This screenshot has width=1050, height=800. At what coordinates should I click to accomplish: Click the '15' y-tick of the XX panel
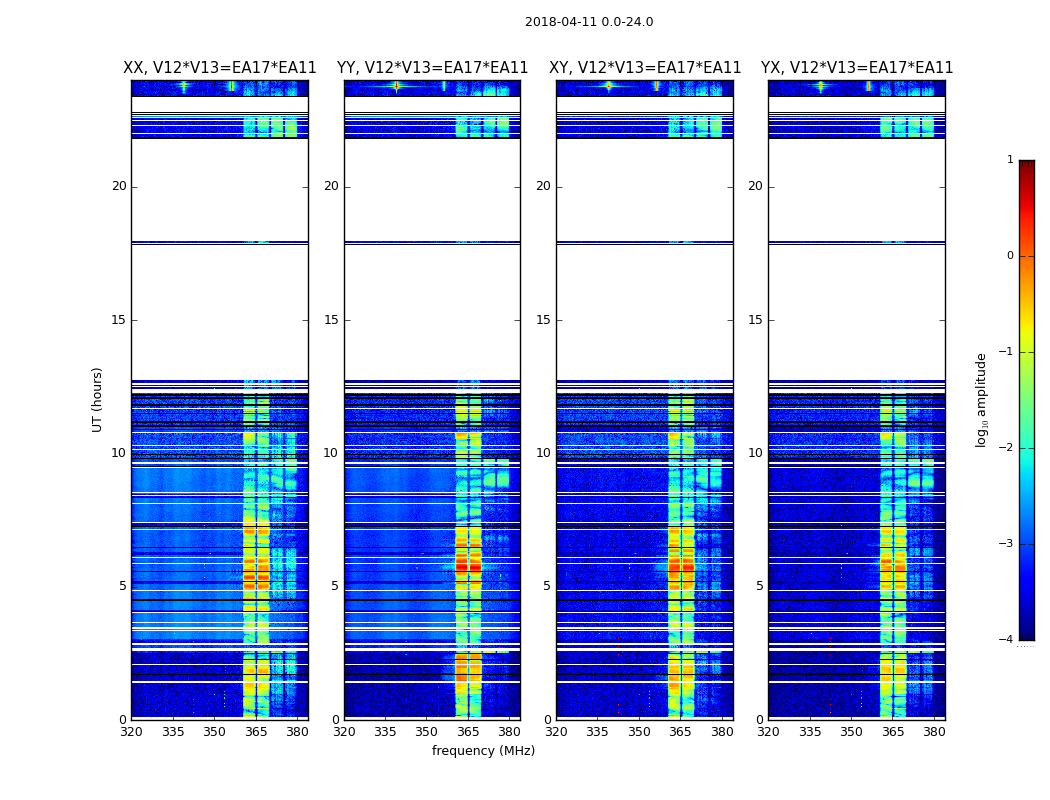click(x=119, y=320)
